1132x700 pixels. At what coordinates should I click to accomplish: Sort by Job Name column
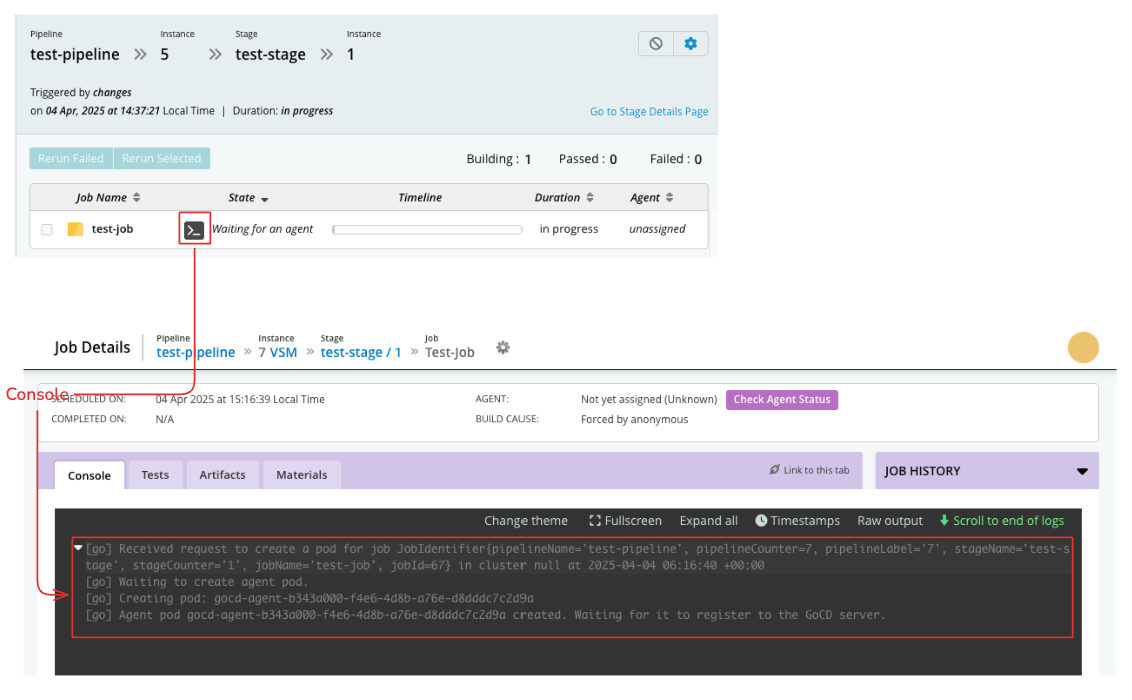[108, 197]
